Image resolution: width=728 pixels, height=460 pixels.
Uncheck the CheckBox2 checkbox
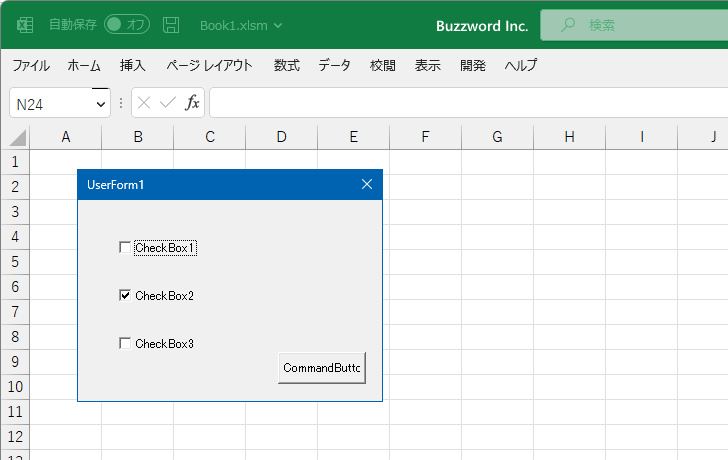point(125,295)
